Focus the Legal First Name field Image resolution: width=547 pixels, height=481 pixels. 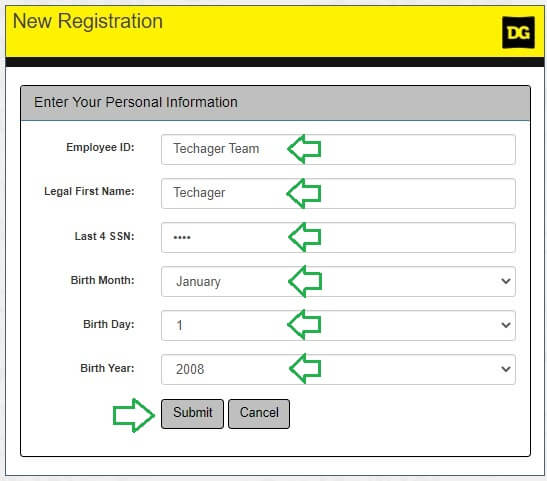338,193
